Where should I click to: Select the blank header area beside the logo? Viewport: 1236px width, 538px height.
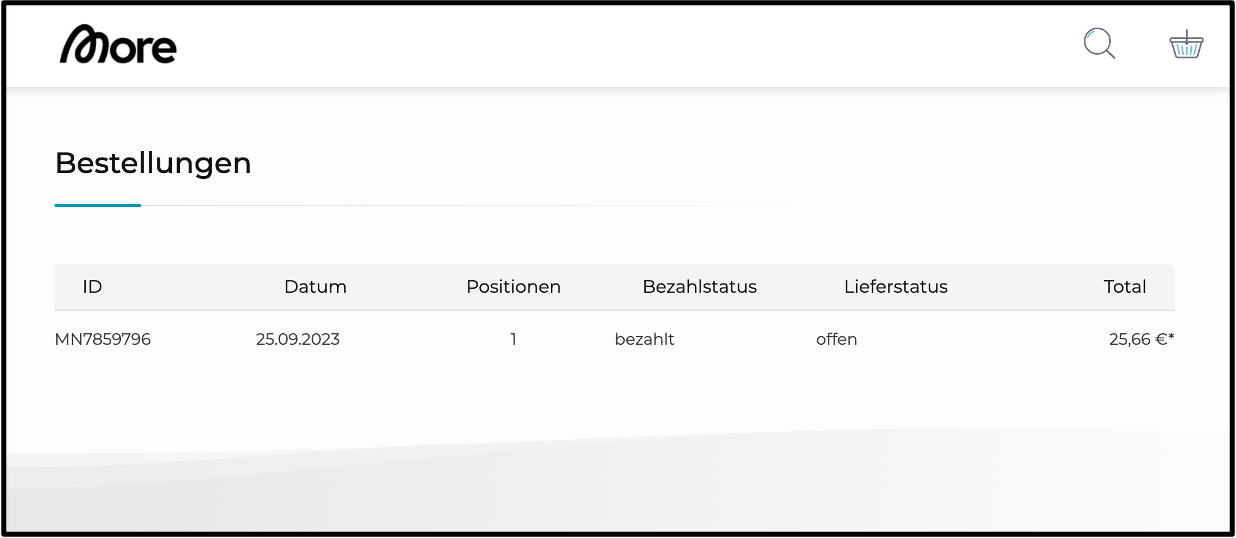pyautogui.click(x=630, y=45)
